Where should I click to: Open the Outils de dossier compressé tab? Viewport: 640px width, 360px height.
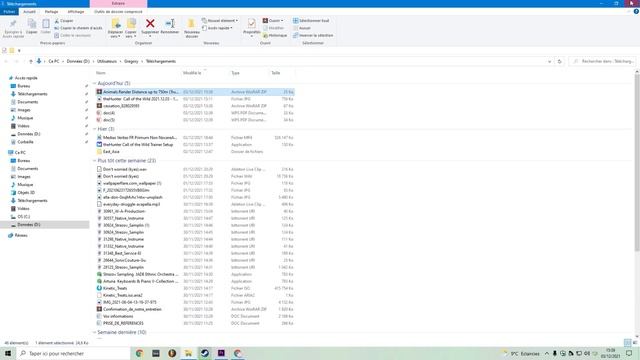pyautogui.click(x=118, y=12)
